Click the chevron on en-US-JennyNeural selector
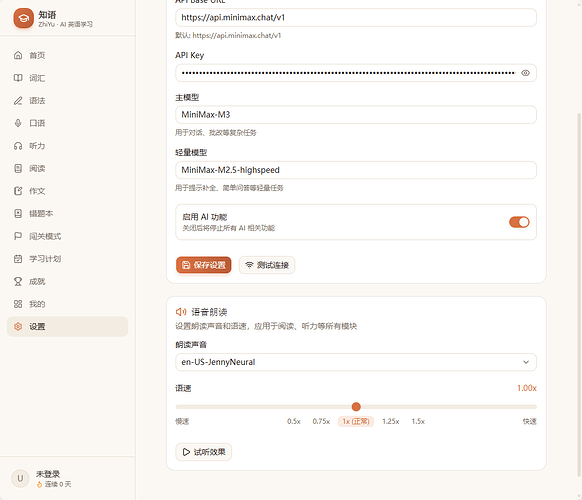 coord(526,362)
